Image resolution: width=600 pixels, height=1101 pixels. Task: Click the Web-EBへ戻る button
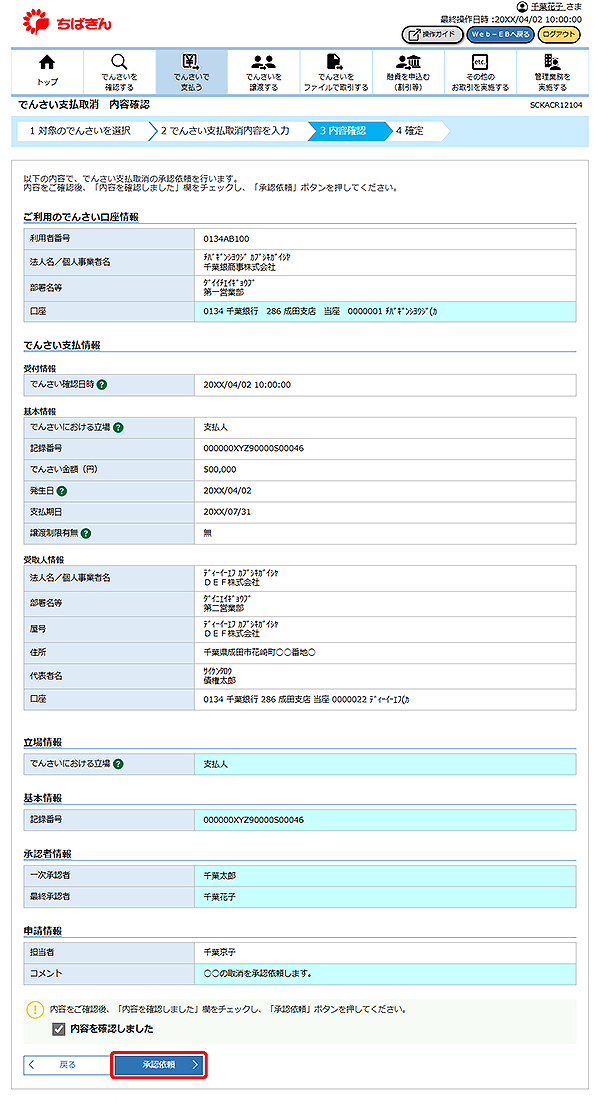coord(499,35)
